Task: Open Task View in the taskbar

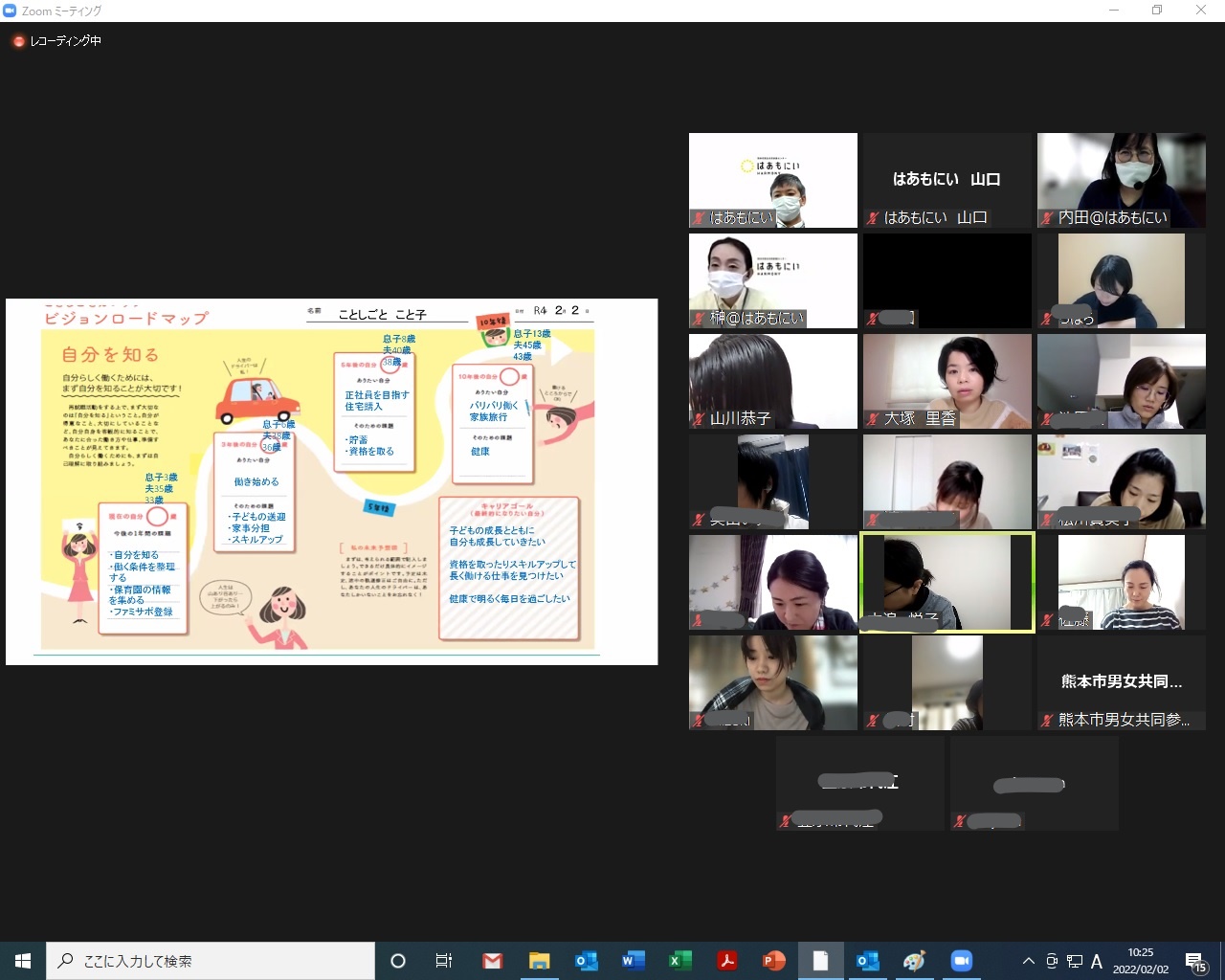Action: tap(444, 961)
